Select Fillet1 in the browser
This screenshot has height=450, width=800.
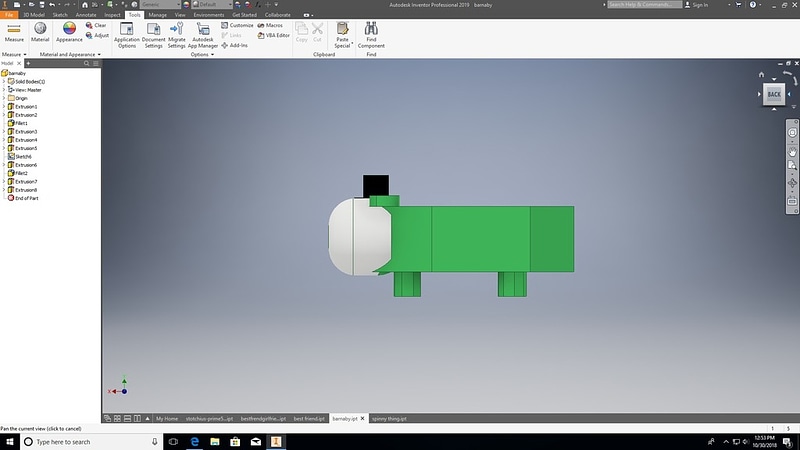(x=18, y=123)
